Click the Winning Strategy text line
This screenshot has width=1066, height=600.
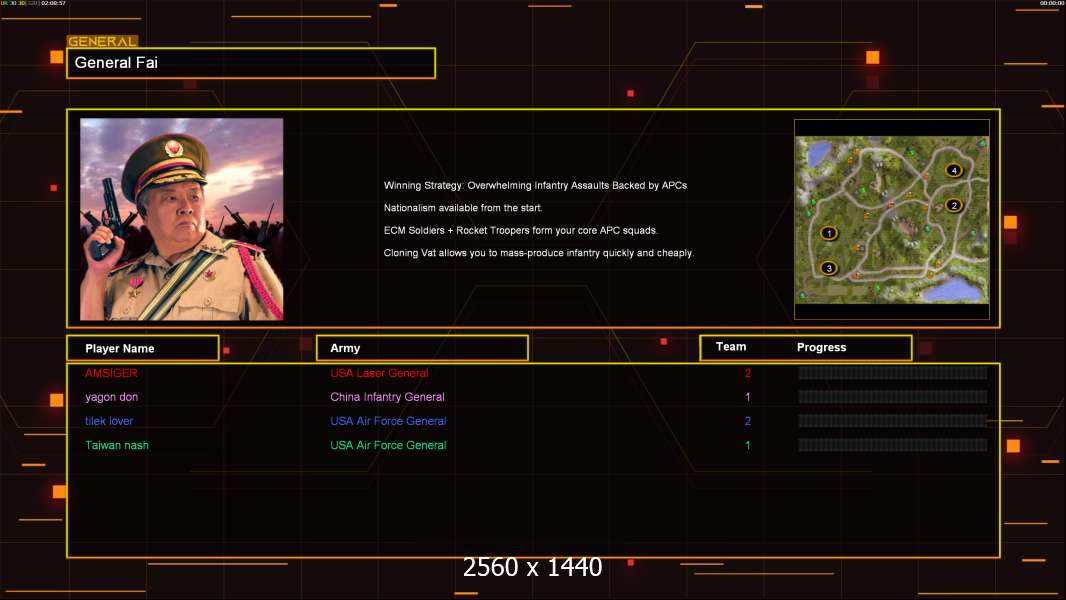[535, 186]
